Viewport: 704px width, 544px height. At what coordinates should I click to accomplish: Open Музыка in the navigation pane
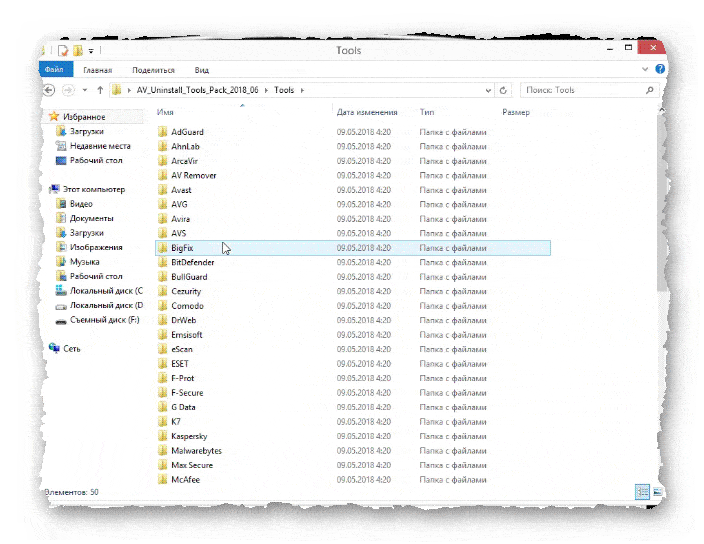[84, 262]
